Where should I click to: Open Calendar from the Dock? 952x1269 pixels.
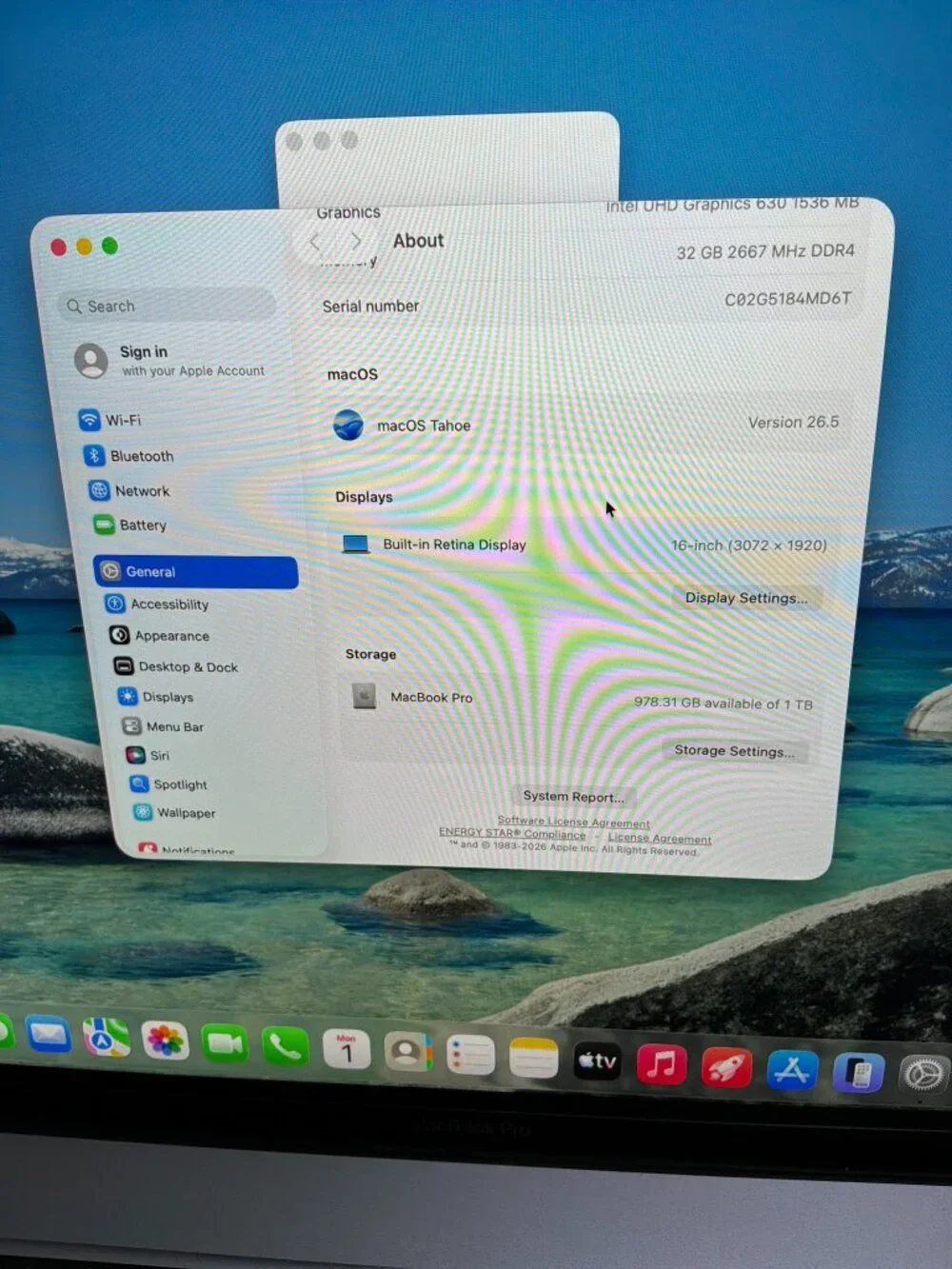coord(347,1050)
